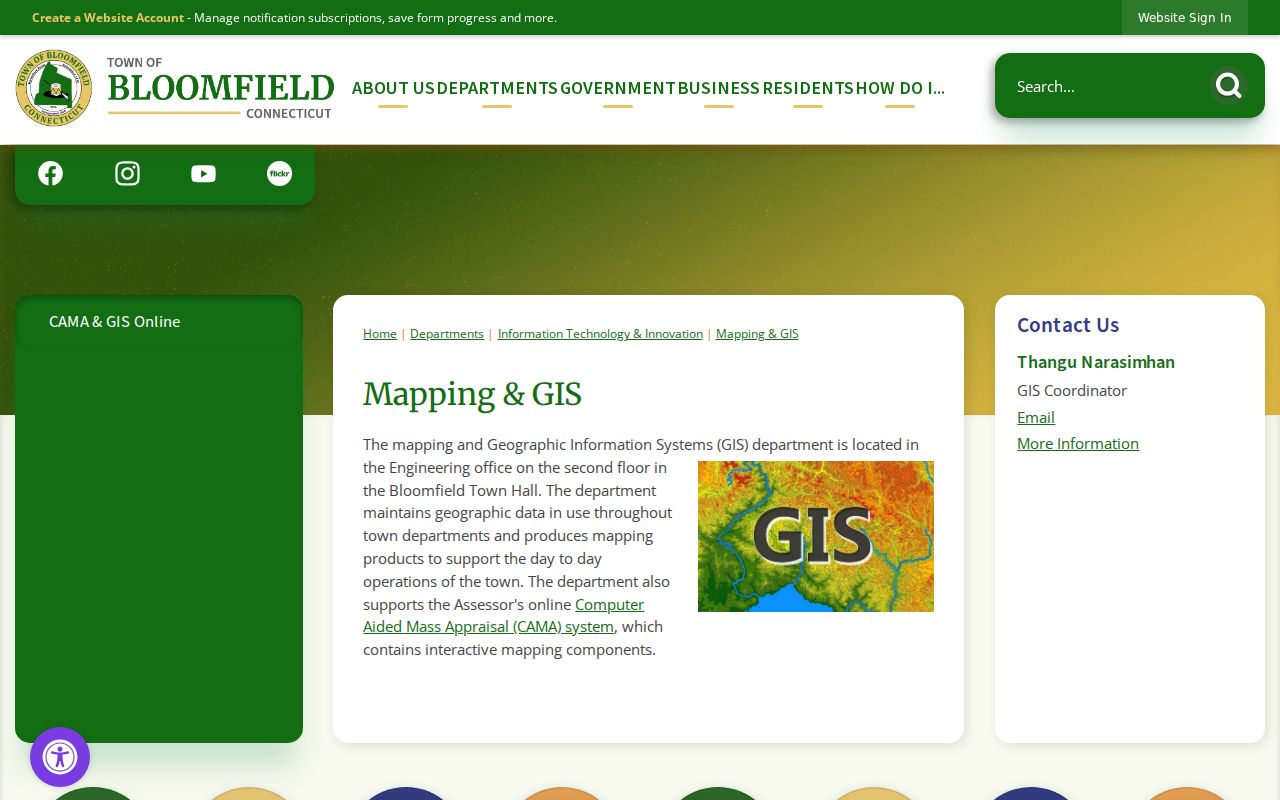
Task: Follow the Create a Website Account link
Action: point(108,18)
